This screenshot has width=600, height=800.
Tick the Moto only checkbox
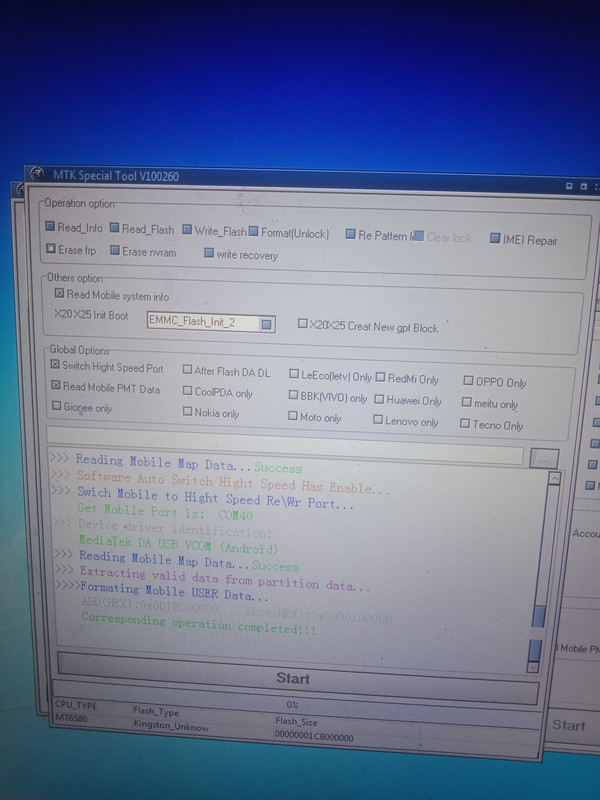[x=292, y=416]
